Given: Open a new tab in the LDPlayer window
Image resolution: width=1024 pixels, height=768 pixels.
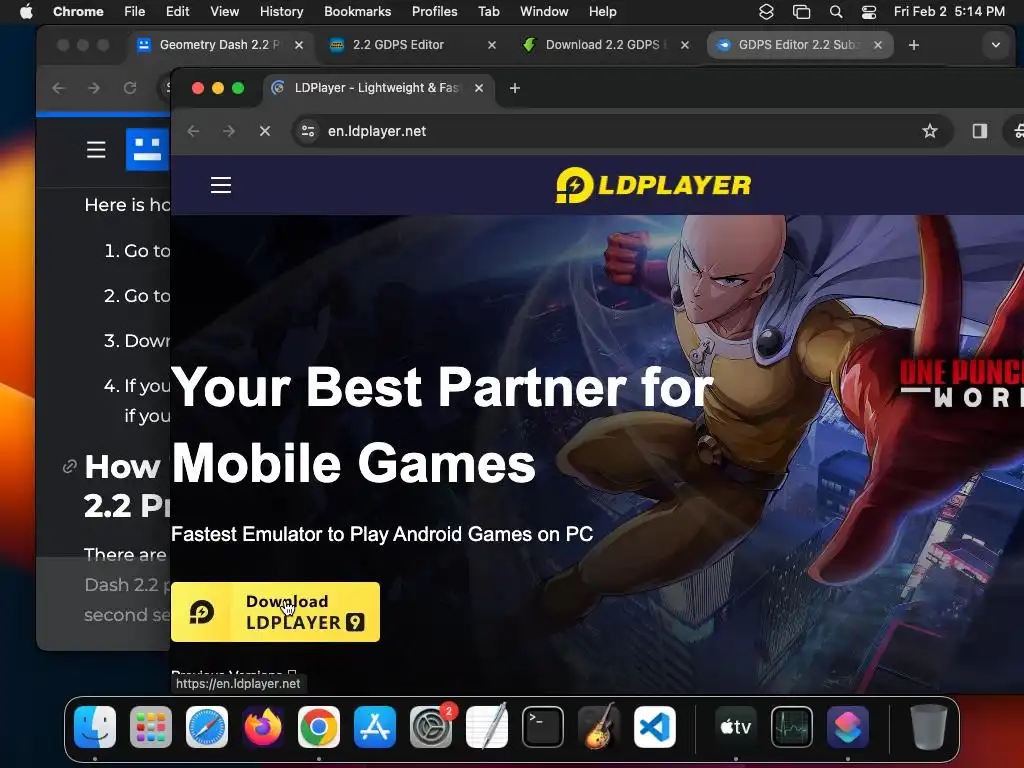Looking at the screenshot, I should pyautogui.click(x=515, y=88).
